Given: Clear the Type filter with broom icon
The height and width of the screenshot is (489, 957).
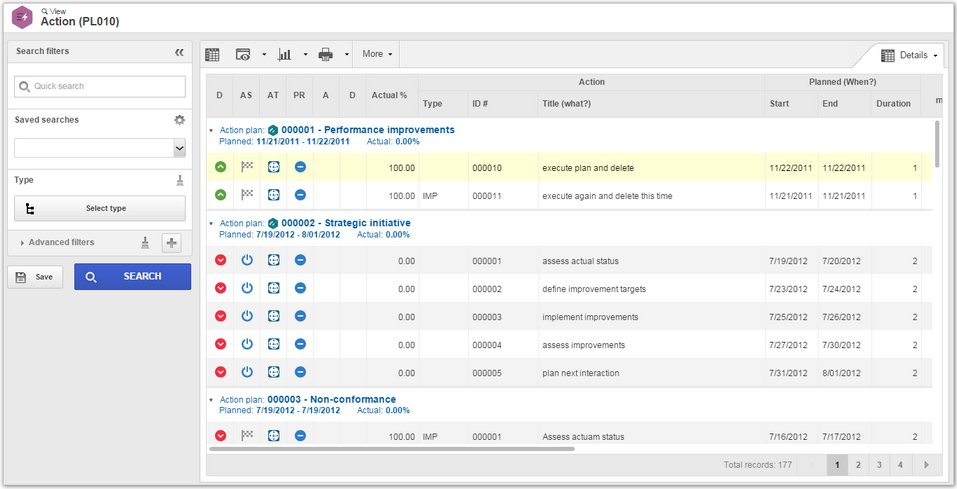Looking at the screenshot, I should pyautogui.click(x=179, y=180).
